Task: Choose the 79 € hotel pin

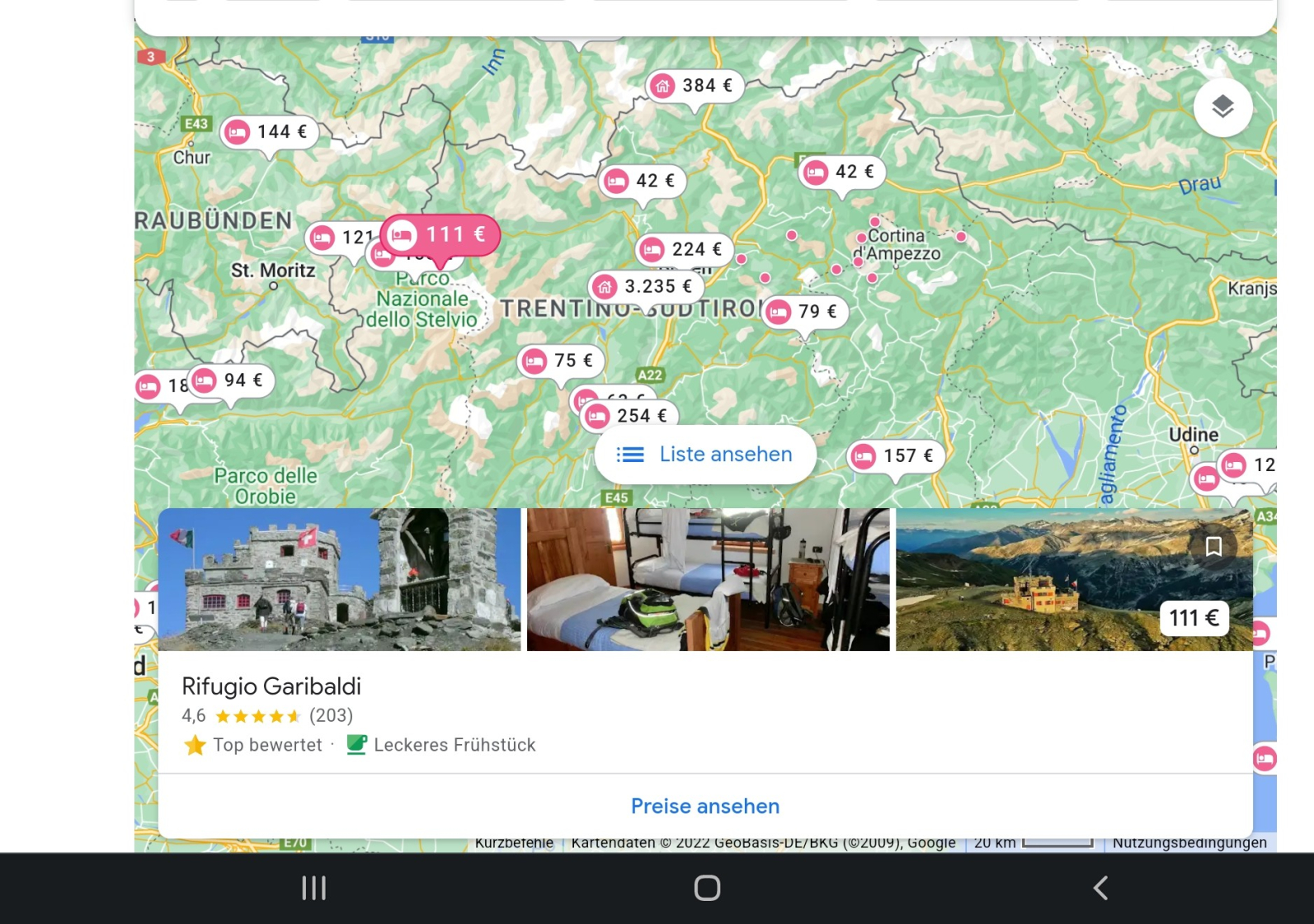Action: click(804, 312)
